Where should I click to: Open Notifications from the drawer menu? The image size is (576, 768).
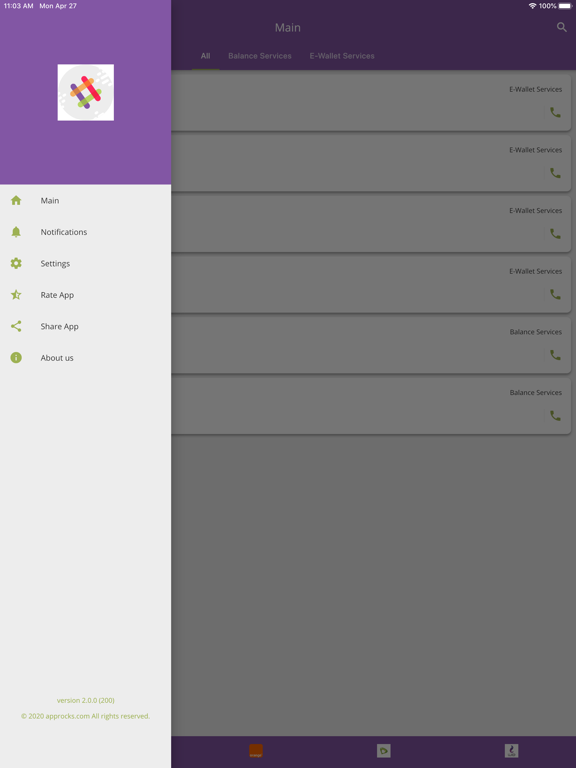tap(64, 232)
